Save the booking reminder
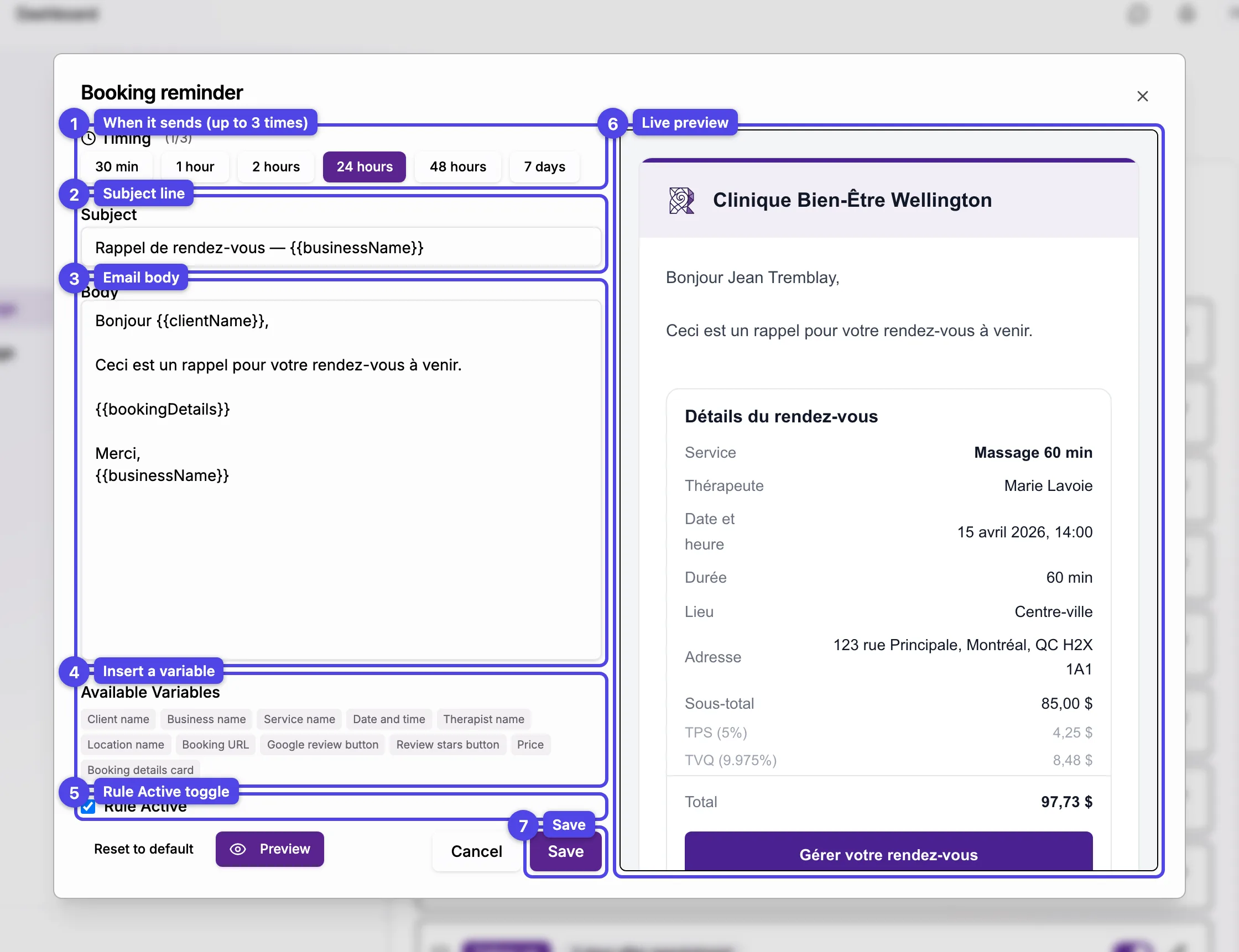This screenshot has width=1239, height=952. pyautogui.click(x=566, y=851)
